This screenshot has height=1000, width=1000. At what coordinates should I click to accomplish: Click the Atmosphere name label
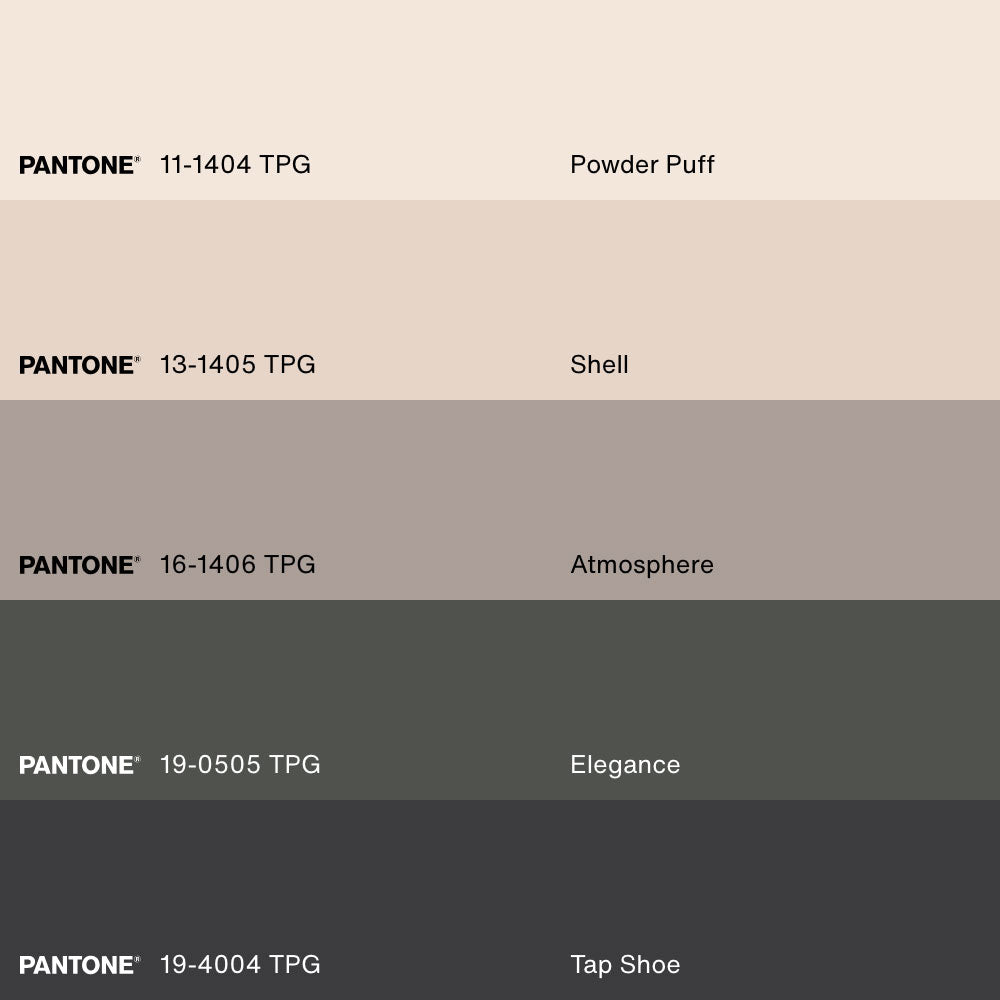point(642,565)
